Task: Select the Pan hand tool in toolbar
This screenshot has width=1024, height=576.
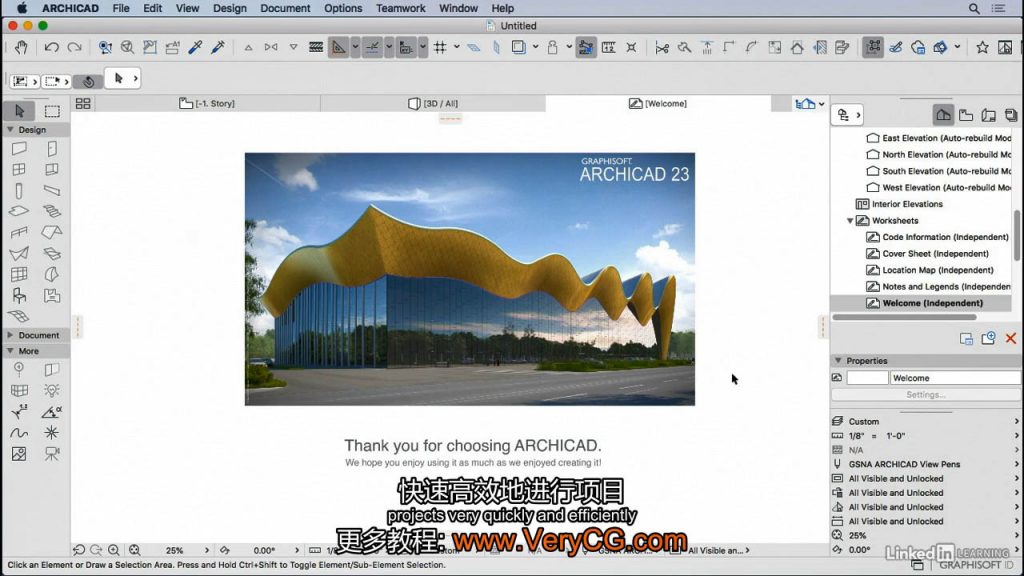Action: click(x=21, y=47)
